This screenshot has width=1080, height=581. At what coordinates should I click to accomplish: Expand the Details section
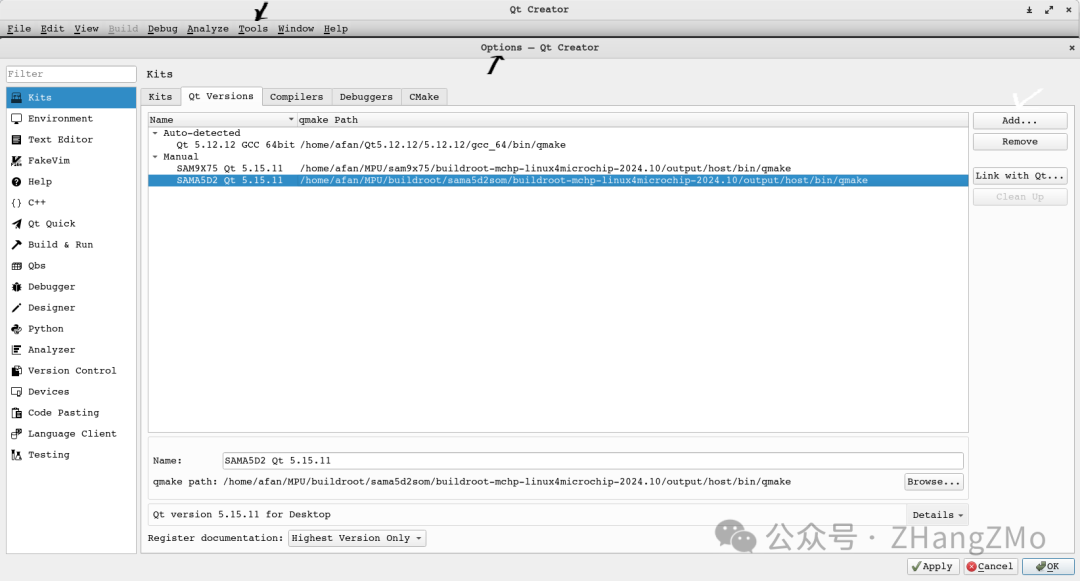937,515
